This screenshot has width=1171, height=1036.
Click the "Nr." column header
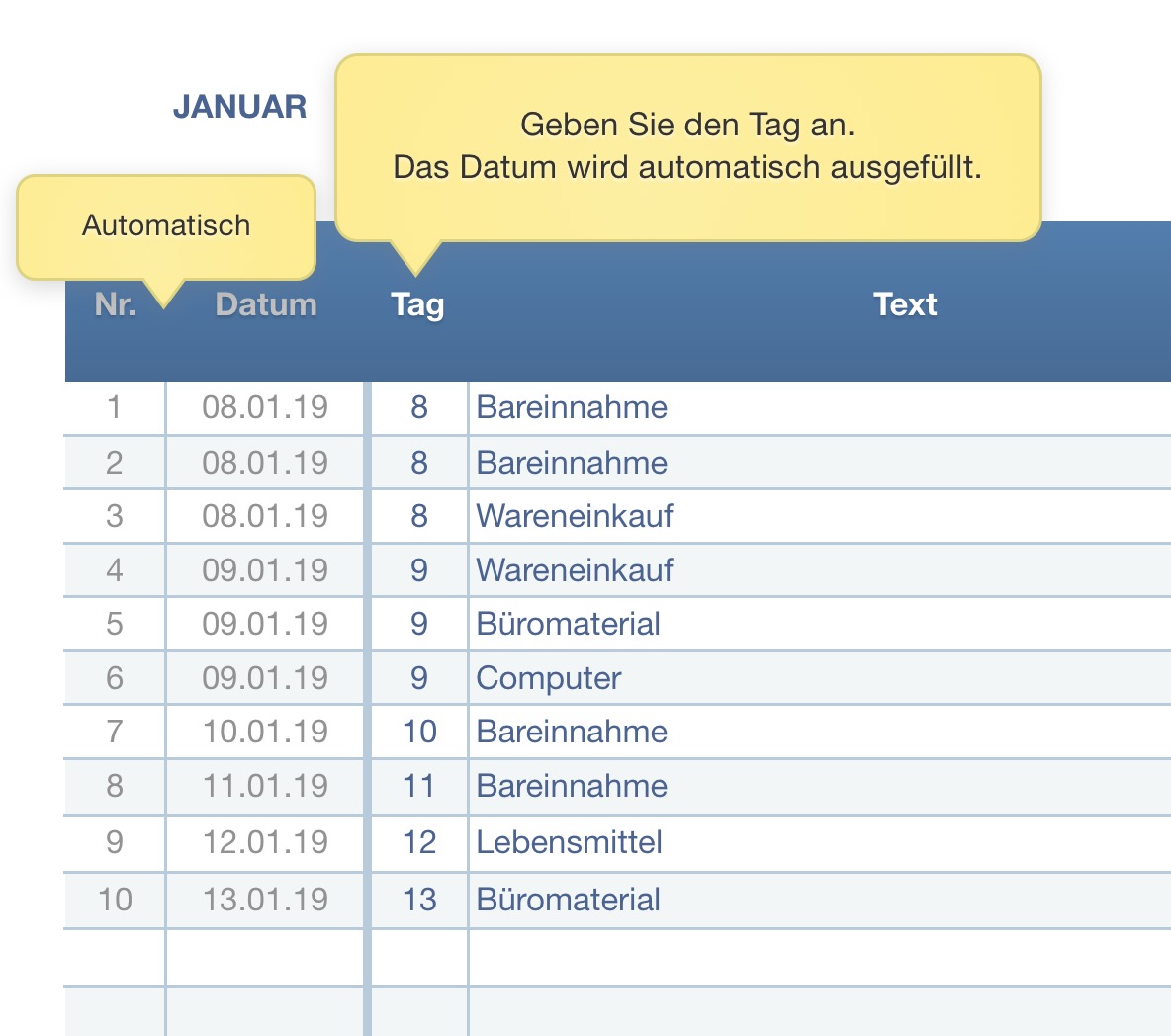(115, 304)
